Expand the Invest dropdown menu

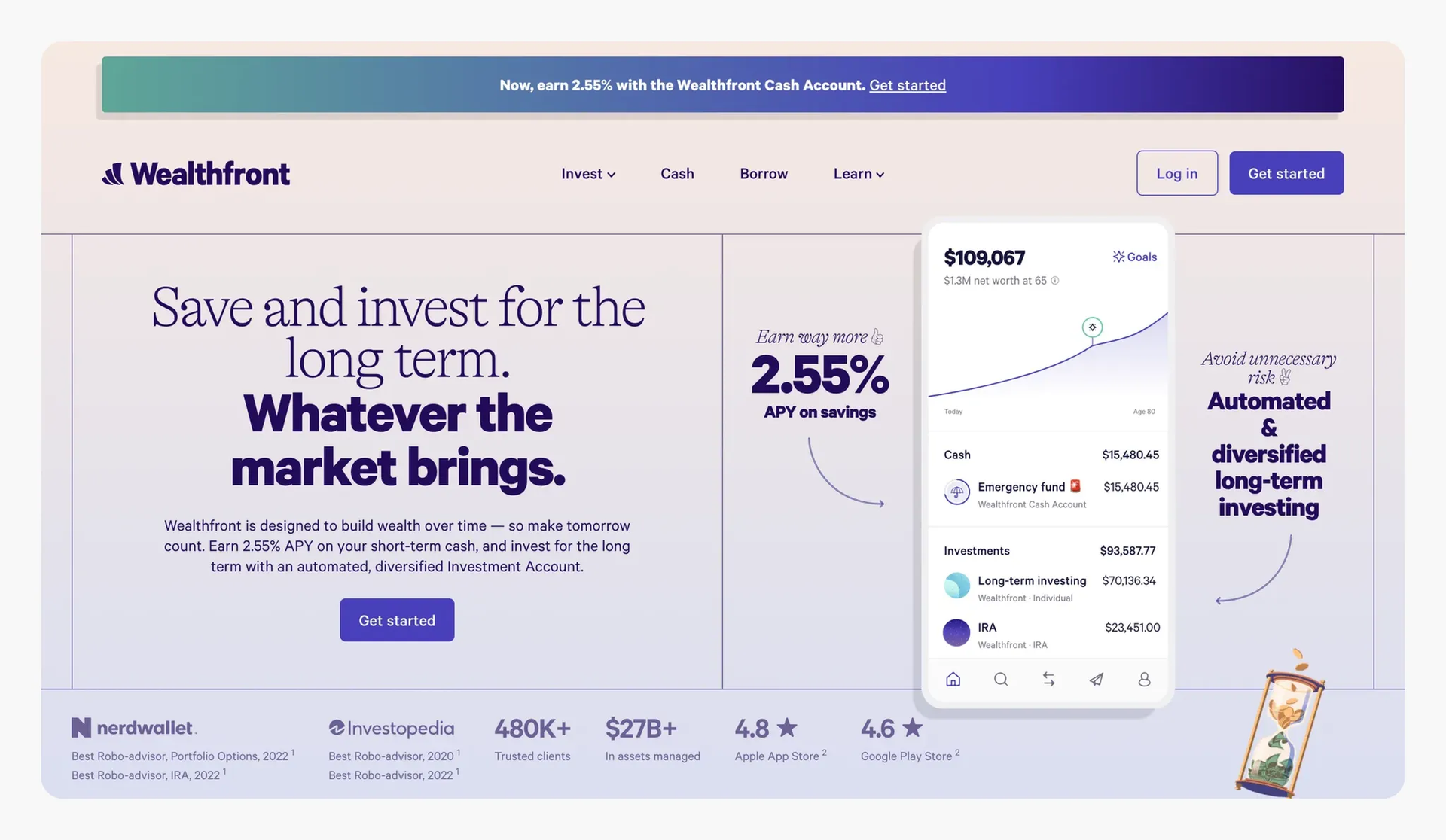(588, 174)
